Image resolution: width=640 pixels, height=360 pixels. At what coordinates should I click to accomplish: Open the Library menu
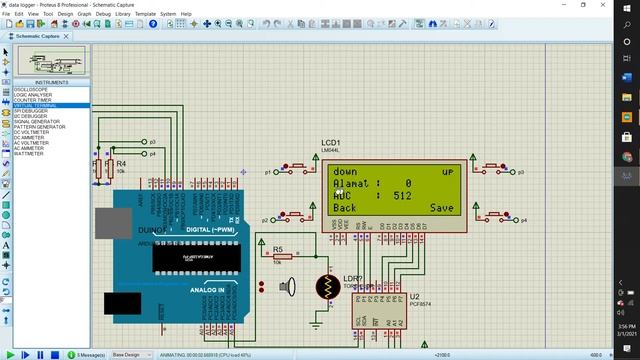click(x=122, y=14)
